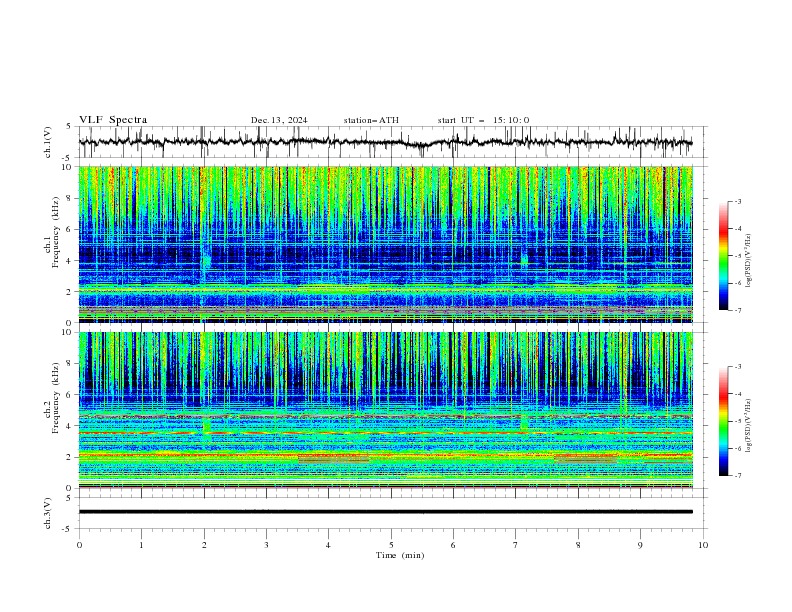Click time axis tick label '9'
This screenshot has width=792, height=612.
coord(640,545)
